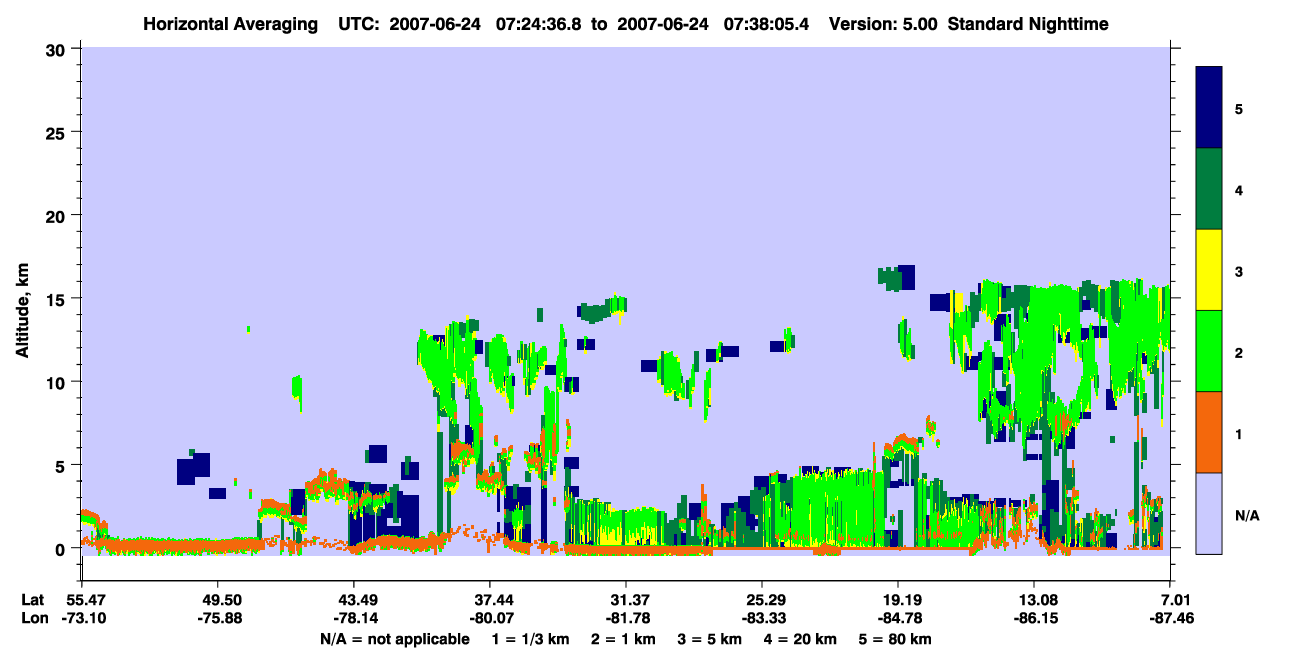Screen dimensions: 1300x667
Task: Click the longitude value '-83.33'
Action: coord(762,618)
